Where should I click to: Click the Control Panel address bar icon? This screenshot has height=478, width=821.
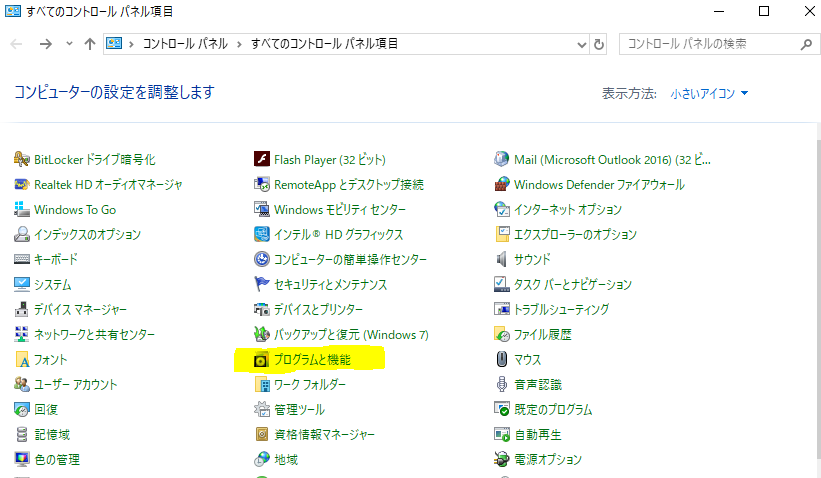click(114, 43)
